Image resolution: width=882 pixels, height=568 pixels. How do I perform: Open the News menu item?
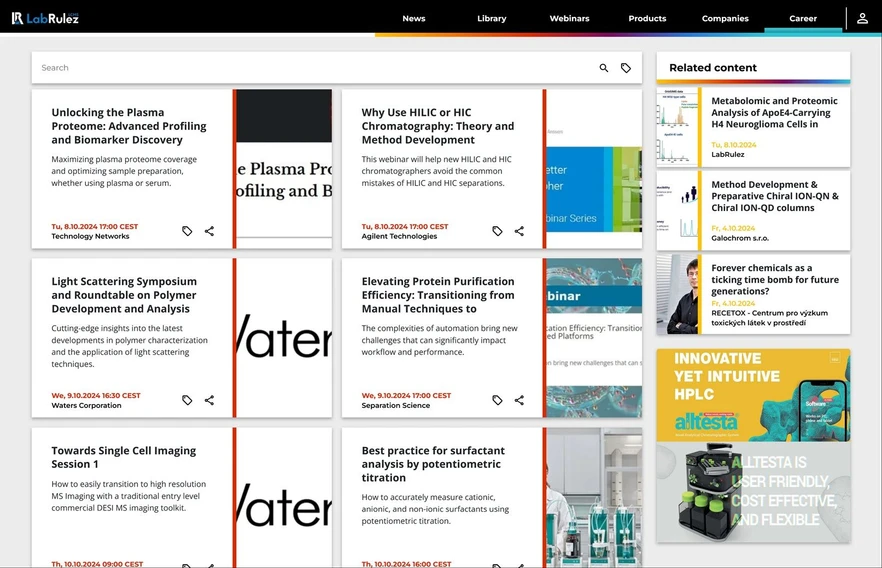point(413,18)
